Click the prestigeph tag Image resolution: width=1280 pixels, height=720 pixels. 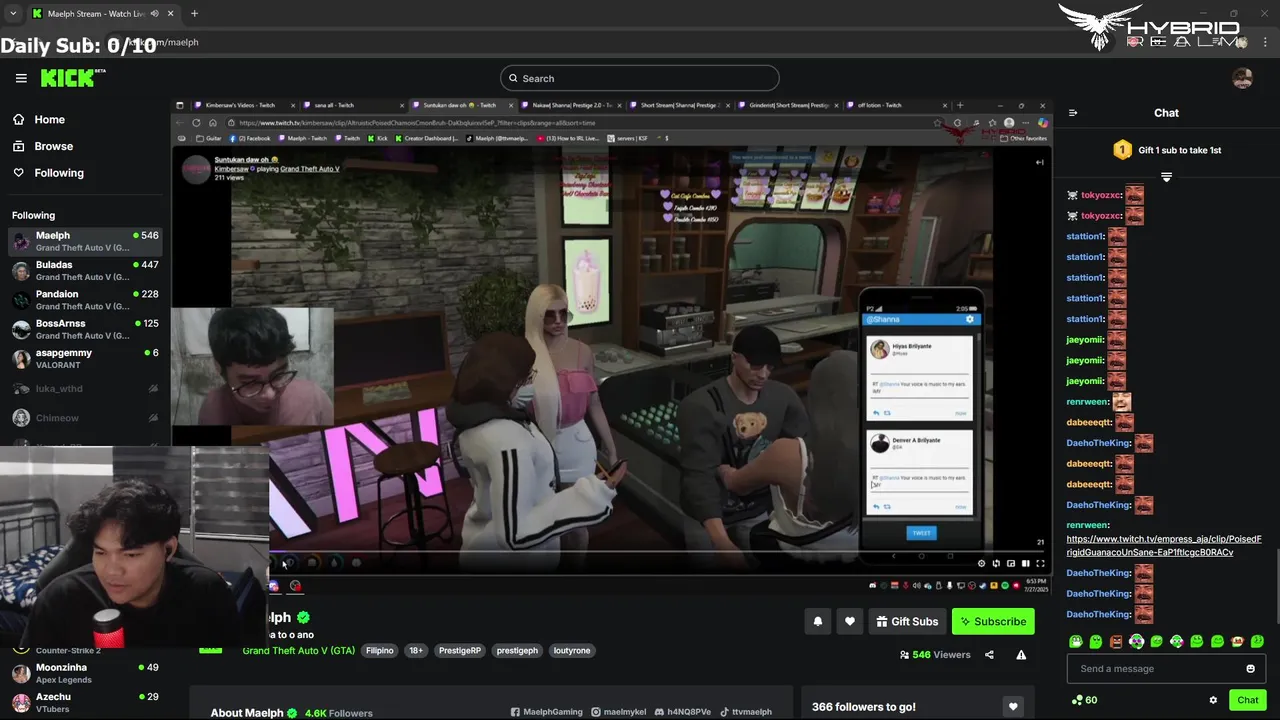[517, 651]
